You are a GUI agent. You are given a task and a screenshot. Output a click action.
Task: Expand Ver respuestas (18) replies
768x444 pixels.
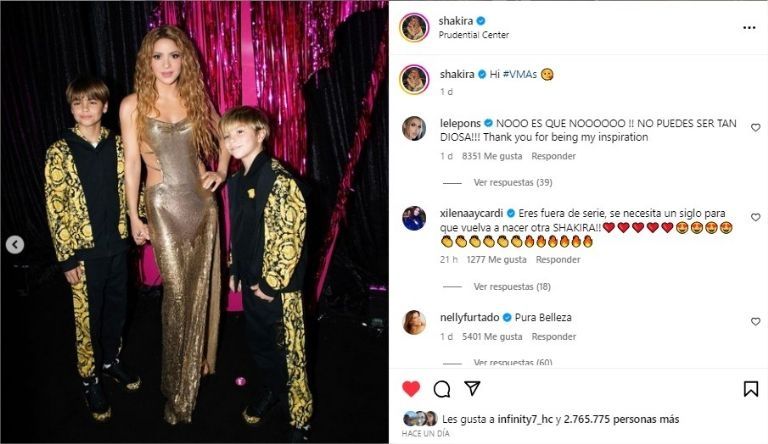click(x=512, y=286)
